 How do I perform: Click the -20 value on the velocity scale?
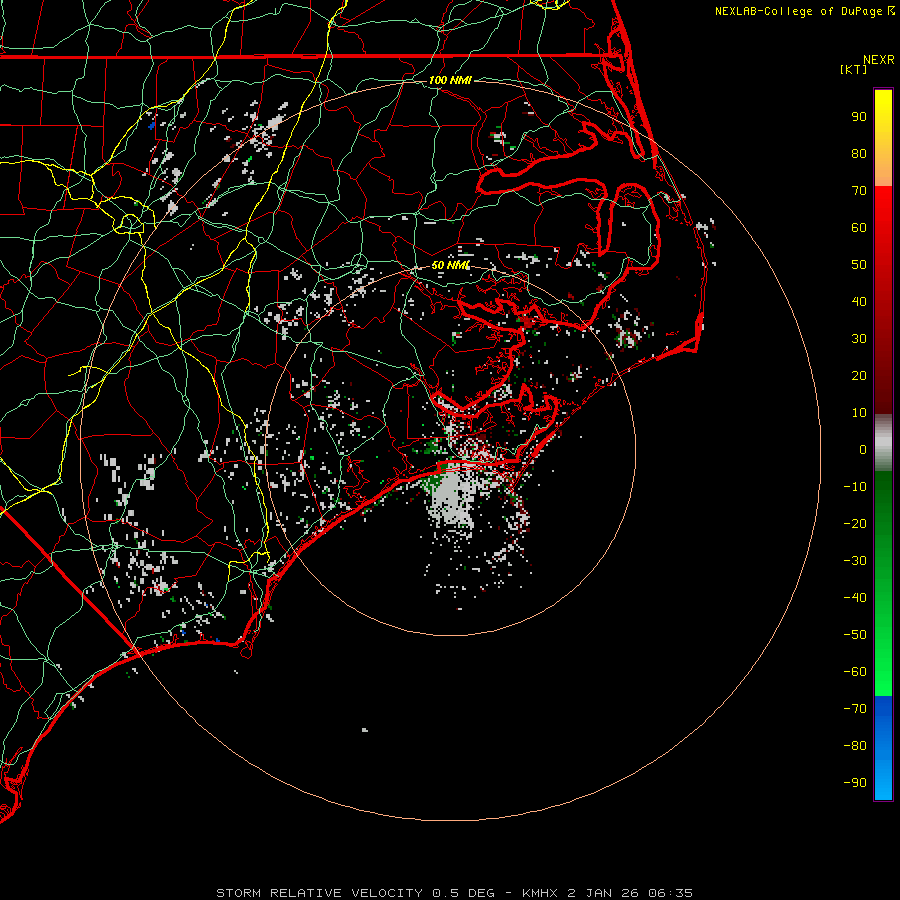pyautogui.click(x=855, y=524)
